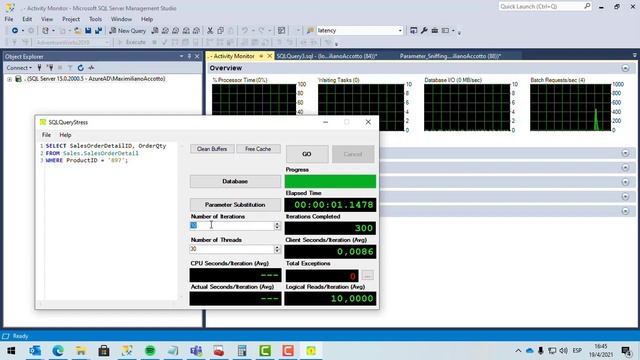Image resolution: width=640 pixels, height=360 pixels.
Task: Click the Copy icon in toolbar
Action: [x=220, y=31]
